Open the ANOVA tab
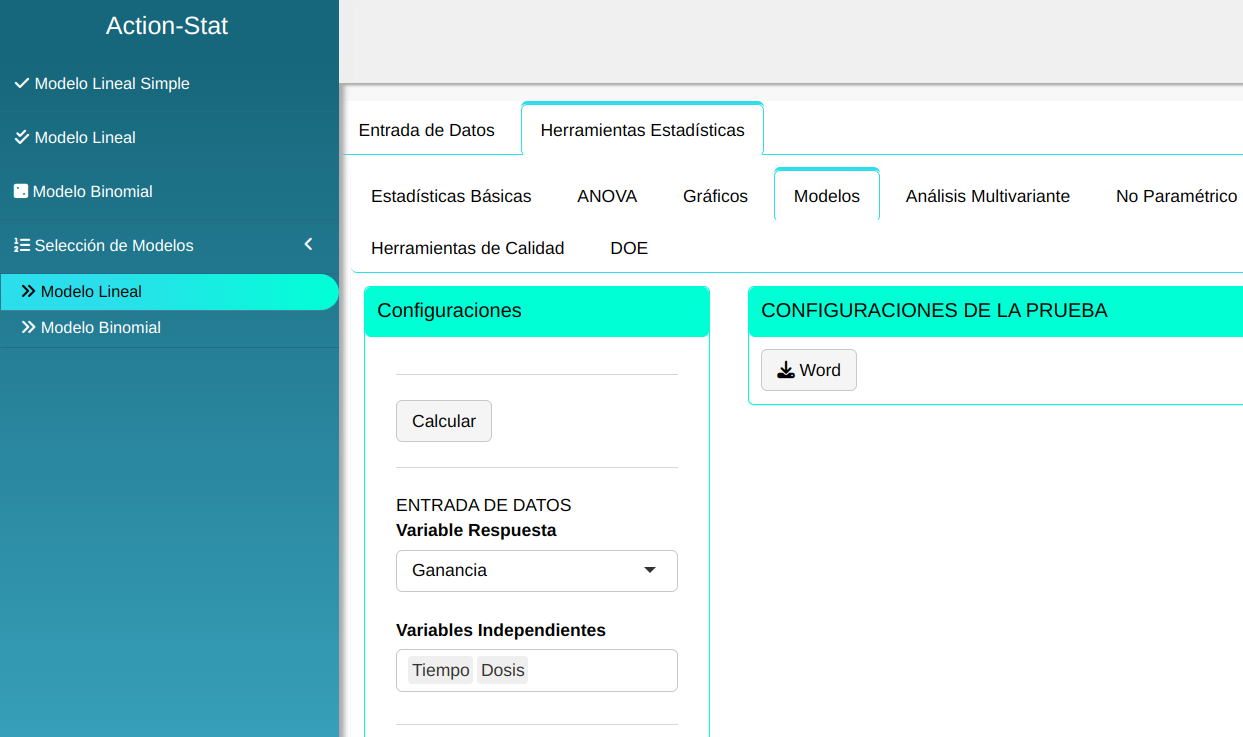The height and width of the screenshot is (737, 1243). tap(607, 196)
